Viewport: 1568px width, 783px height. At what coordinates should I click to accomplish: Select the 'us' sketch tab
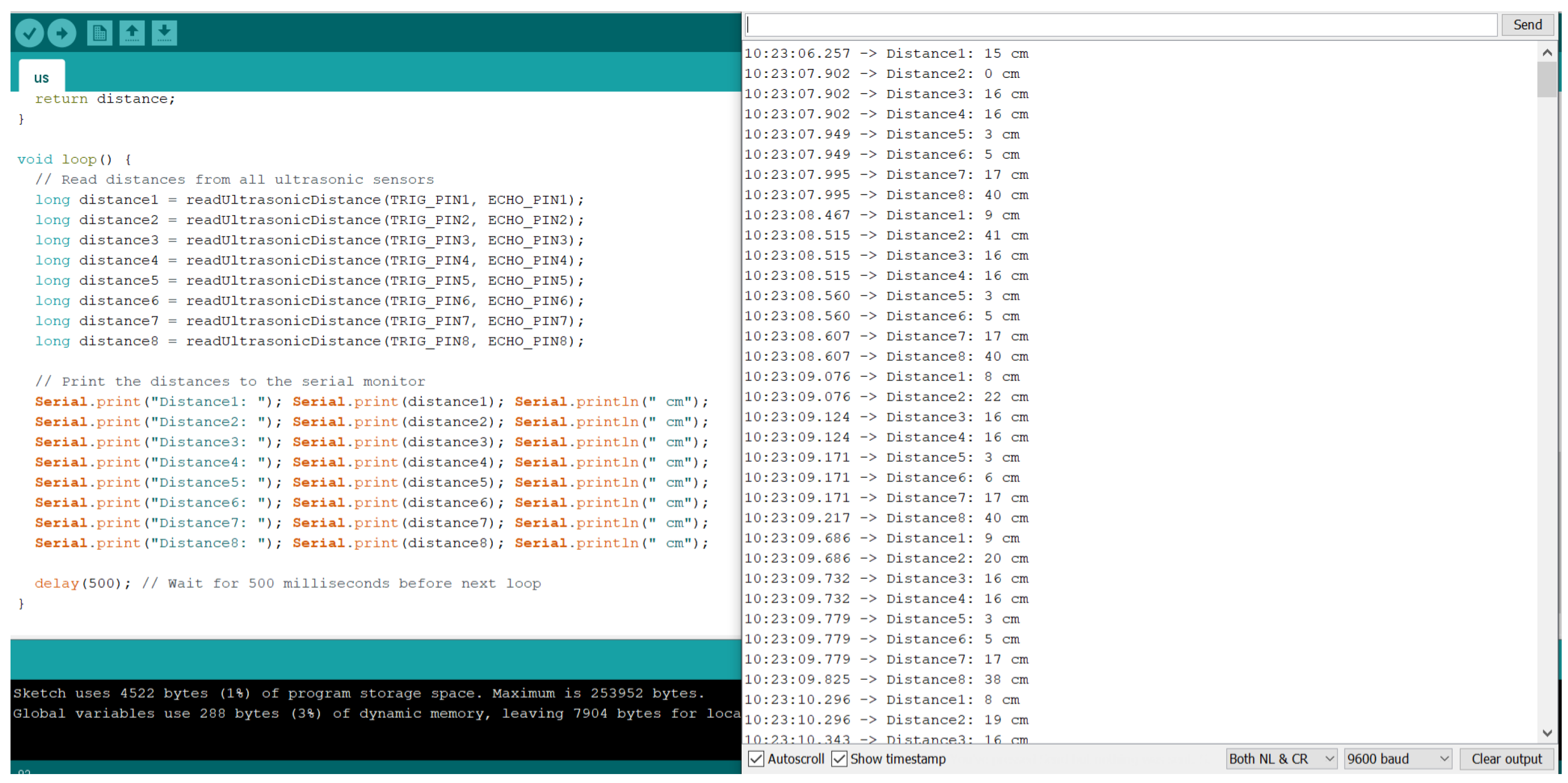tap(42, 78)
